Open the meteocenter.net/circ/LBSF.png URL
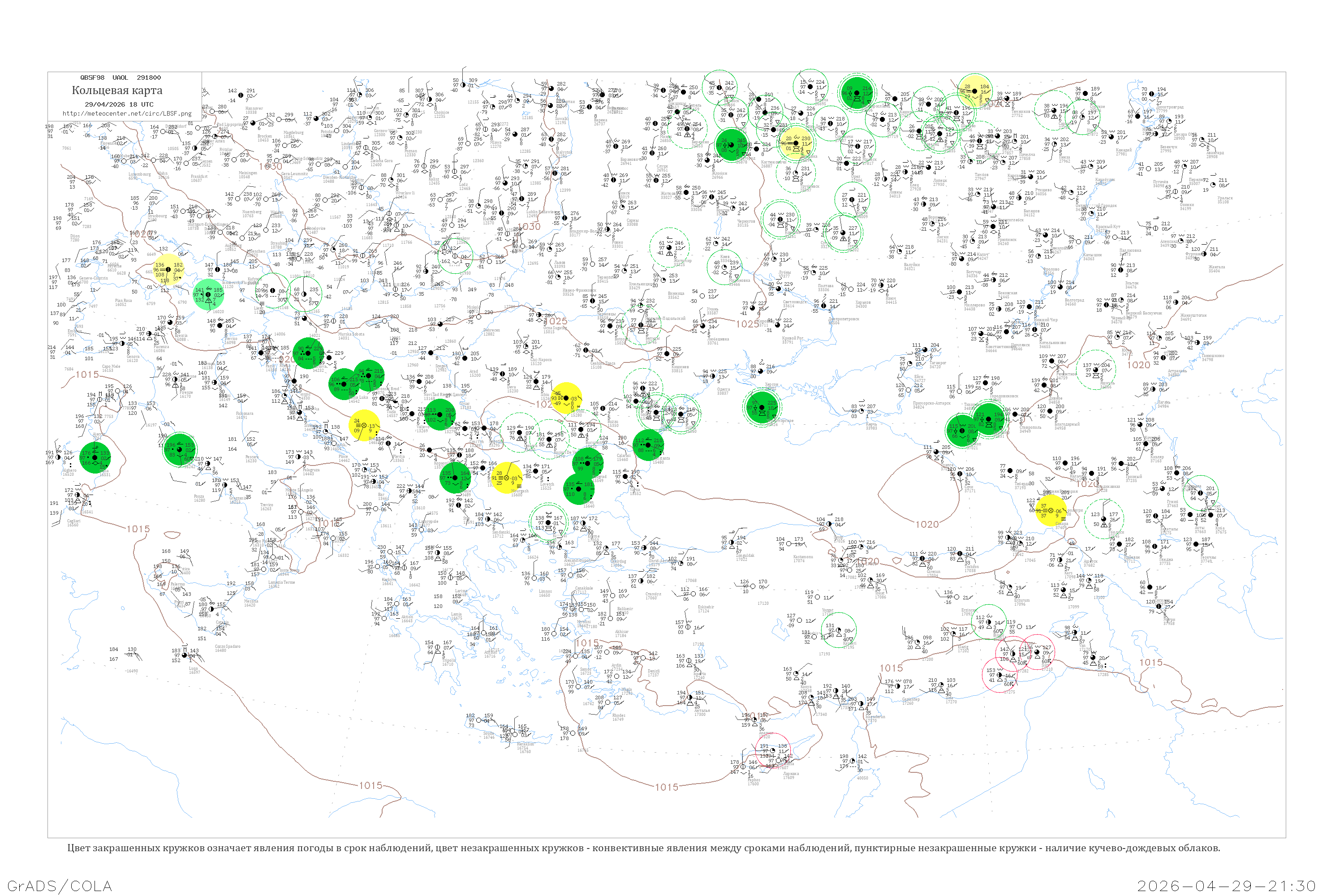Image resolution: width=1344 pixels, height=896 pixels. pos(127,113)
